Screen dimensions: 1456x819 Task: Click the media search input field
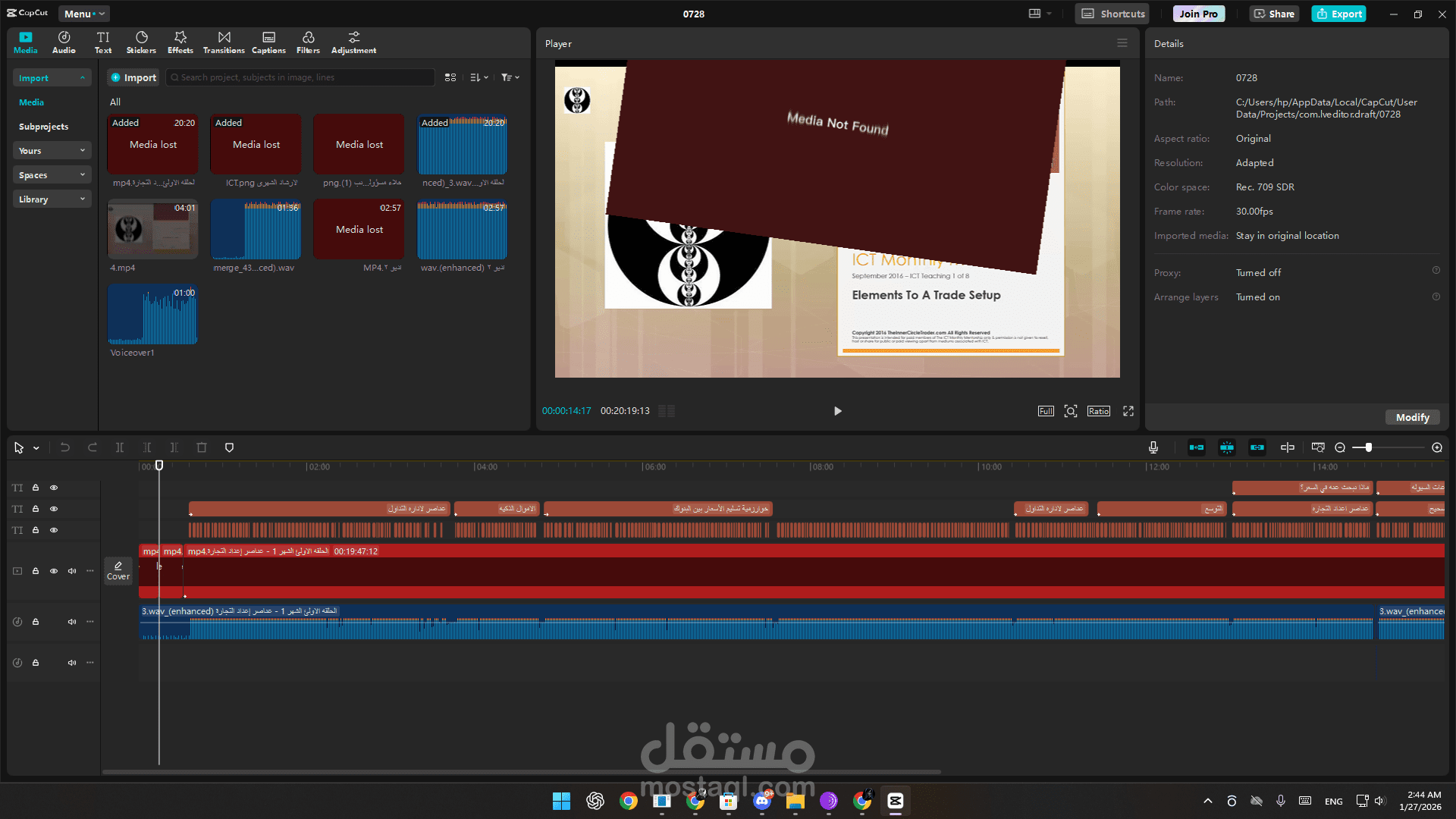click(x=300, y=77)
